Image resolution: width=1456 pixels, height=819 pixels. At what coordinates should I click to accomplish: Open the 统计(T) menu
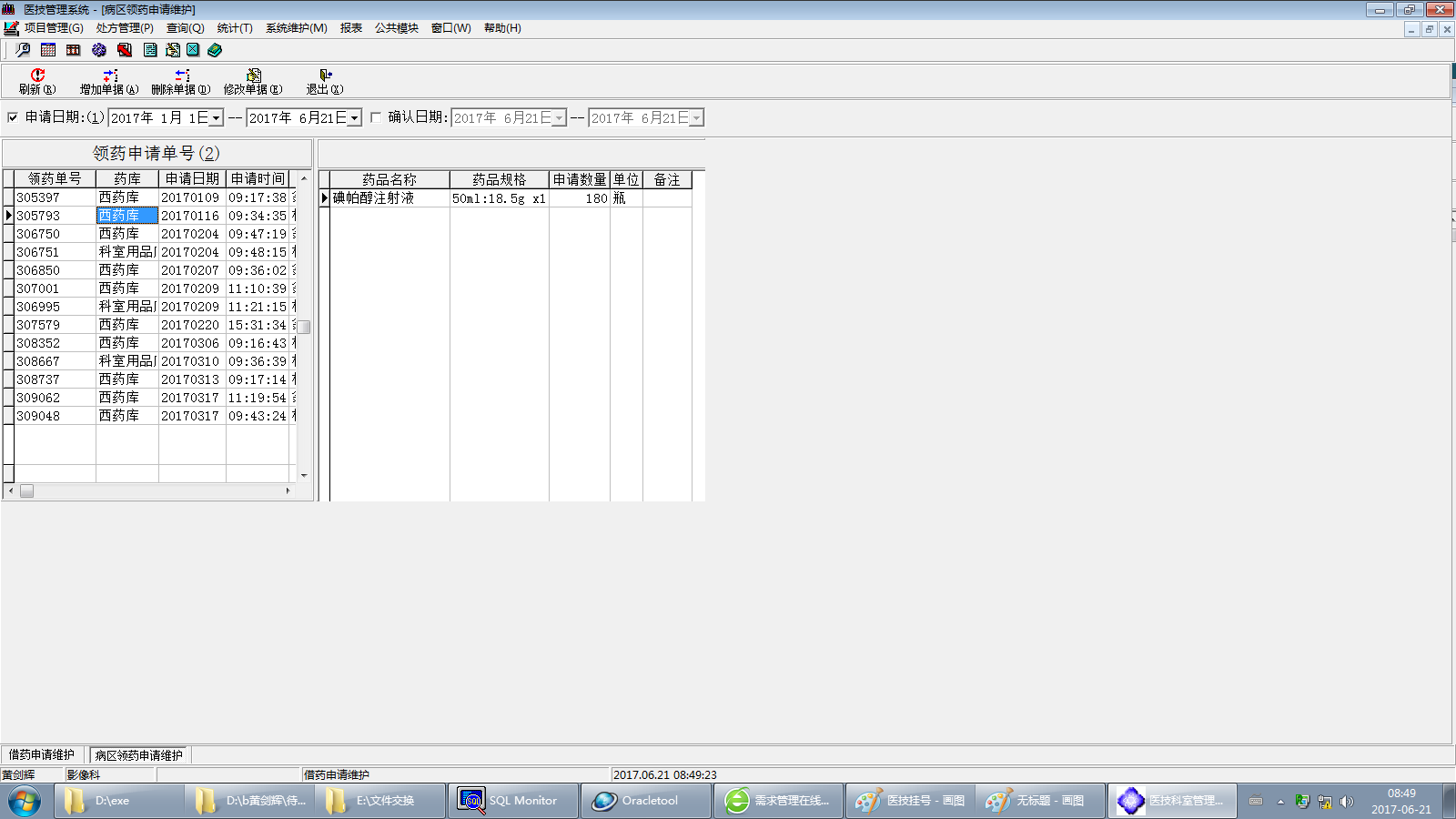235,28
